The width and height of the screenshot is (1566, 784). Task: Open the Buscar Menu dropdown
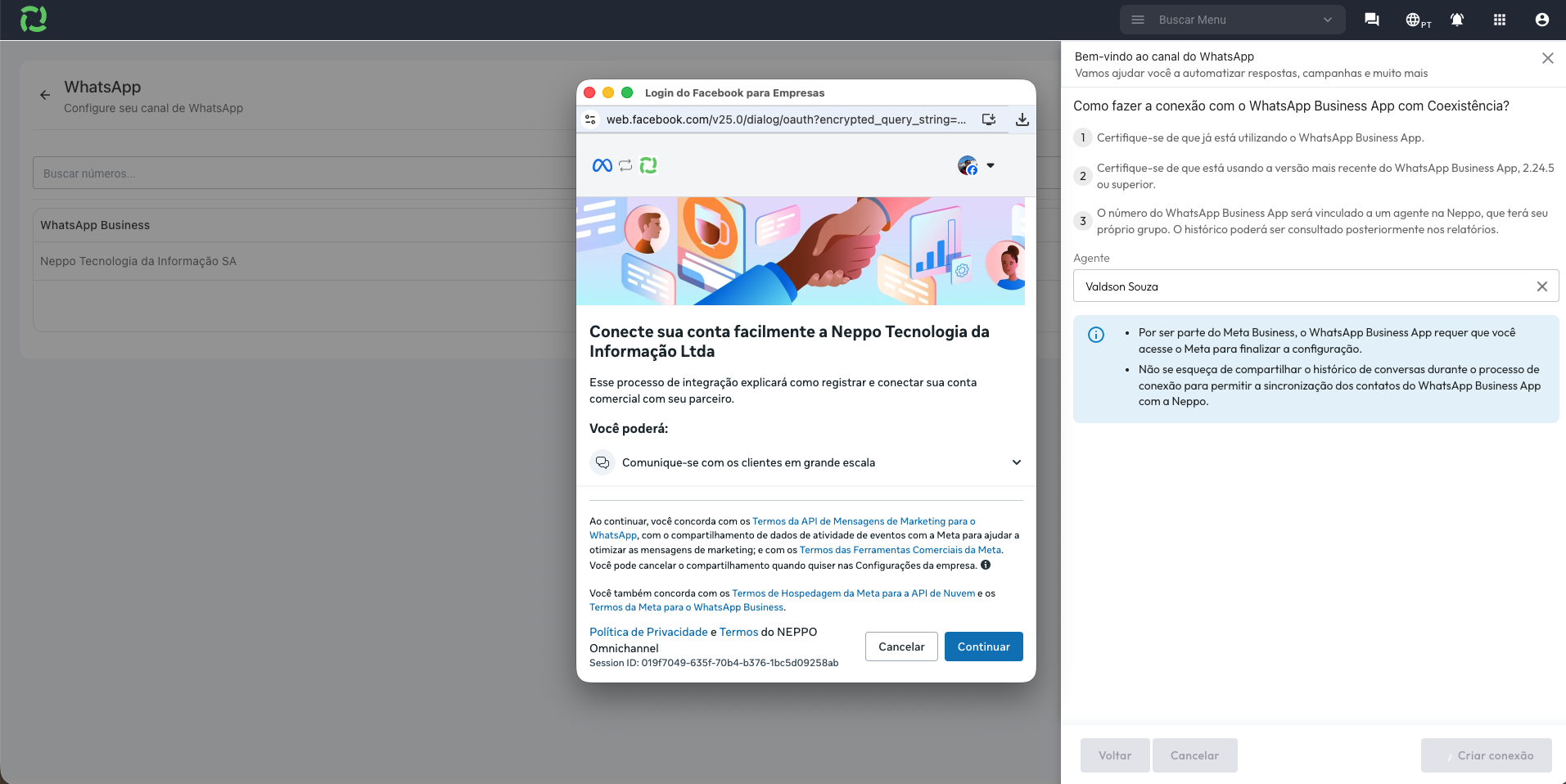1233,20
